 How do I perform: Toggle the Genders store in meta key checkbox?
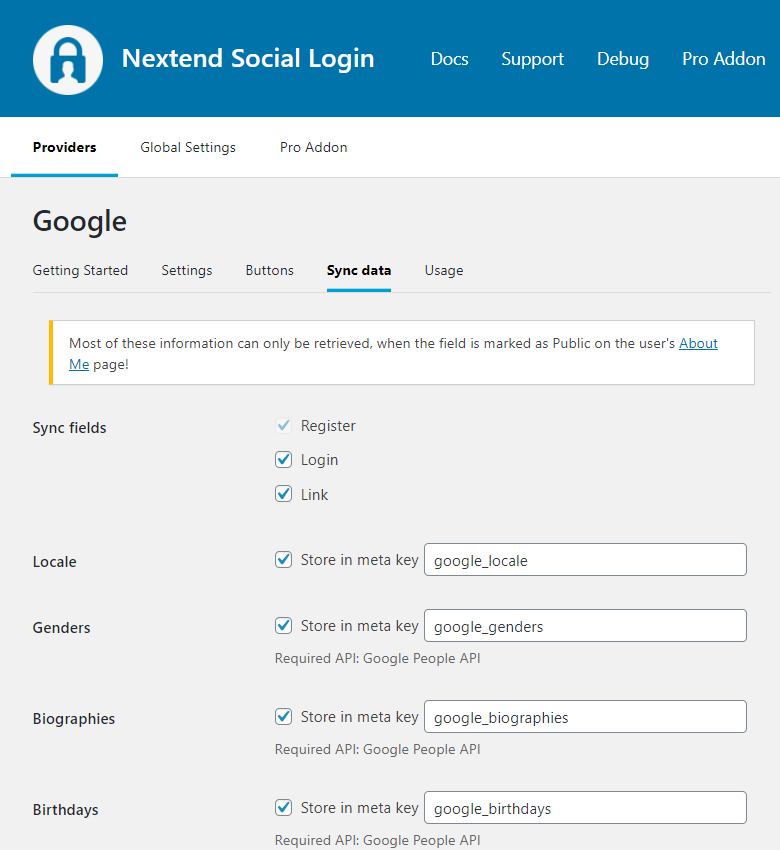[284, 626]
